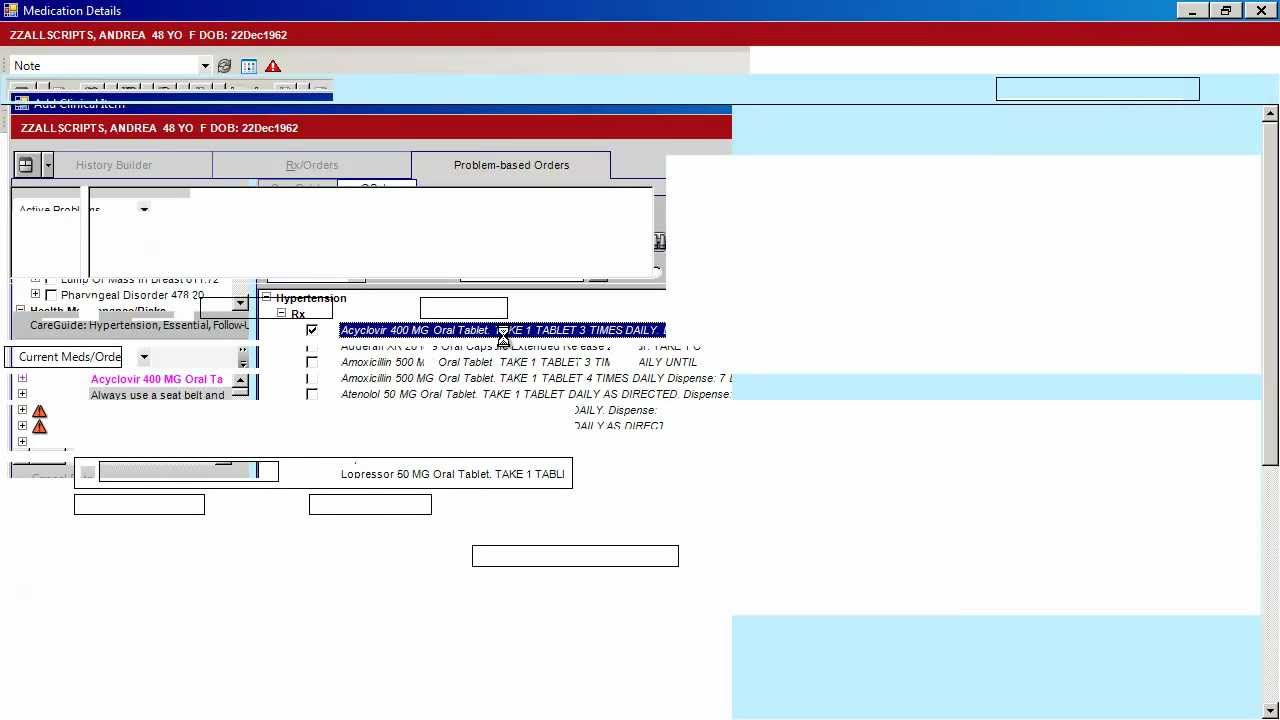Select the highlighted Acyclovir 400 MG Oral Tablet order
Viewport: 1280px width, 720px height.
click(x=502, y=330)
